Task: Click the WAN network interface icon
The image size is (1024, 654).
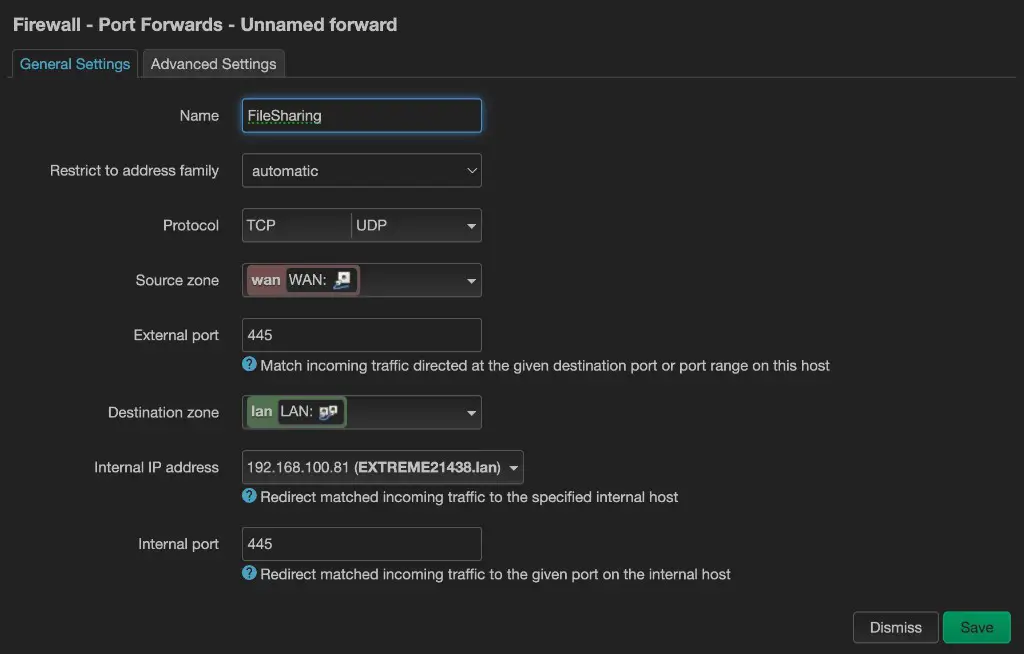Action: pos(343,281)
